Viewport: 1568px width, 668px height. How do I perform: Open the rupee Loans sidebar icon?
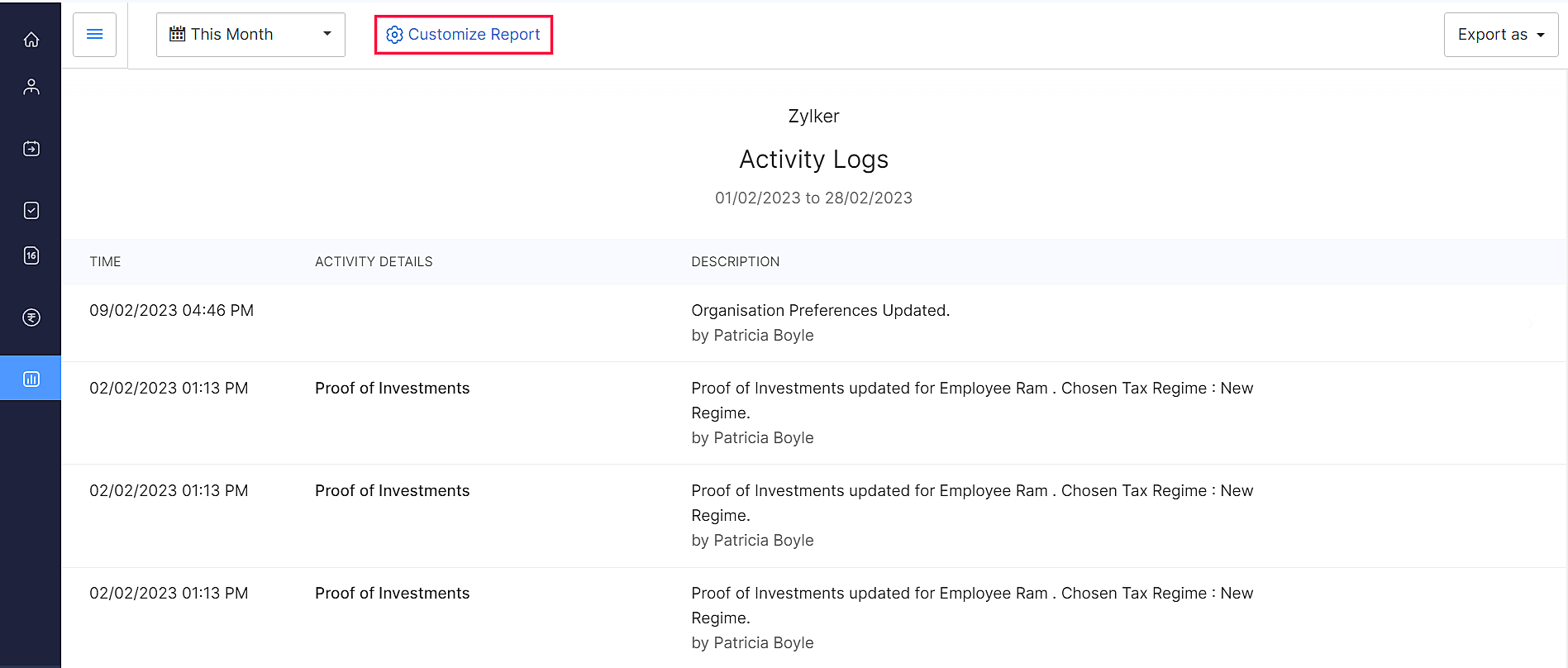coord(31,317)
